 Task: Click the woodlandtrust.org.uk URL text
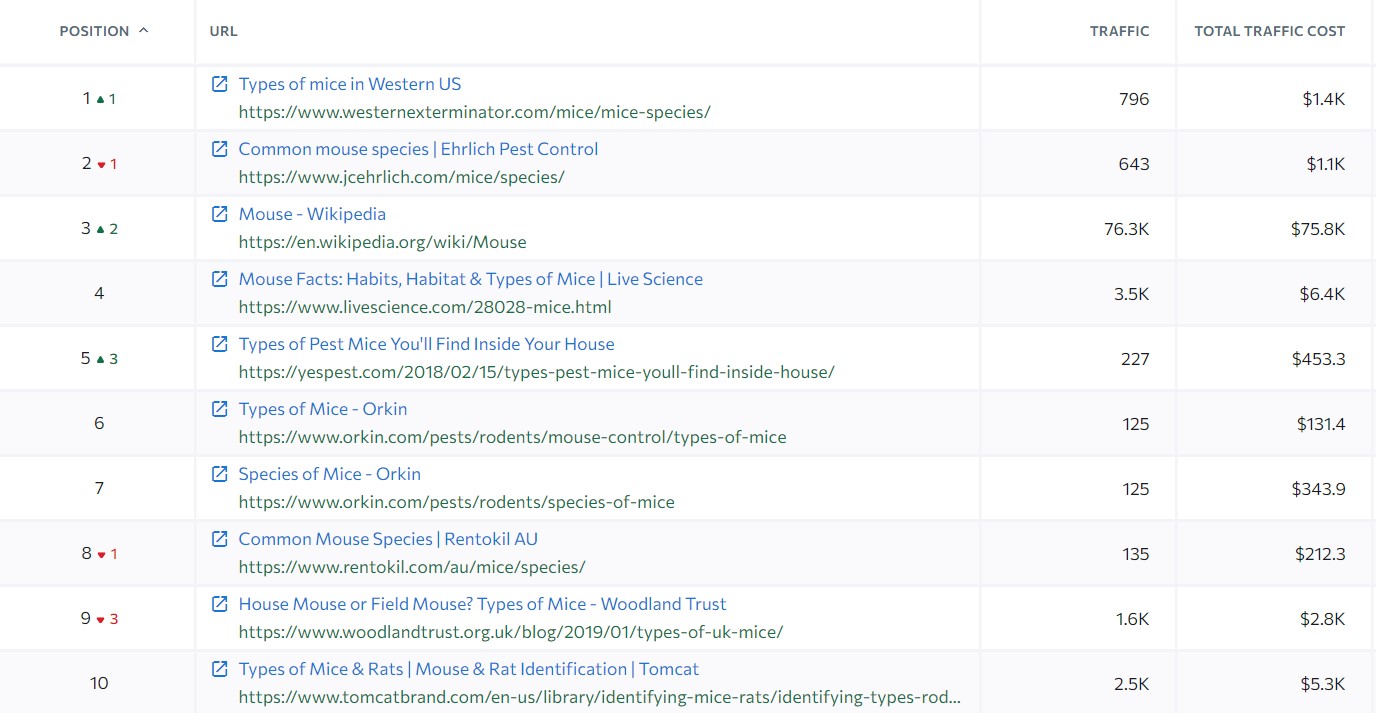click(x=511, y=632)
